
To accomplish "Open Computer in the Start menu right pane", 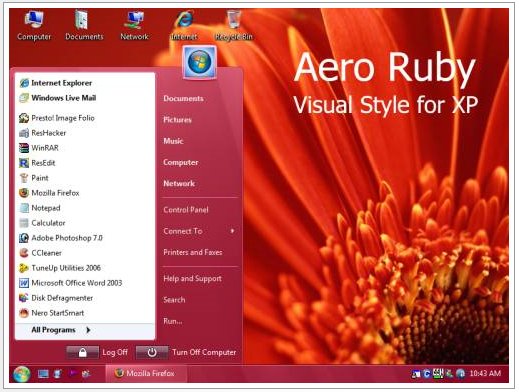I will click(x=181, y=162).
